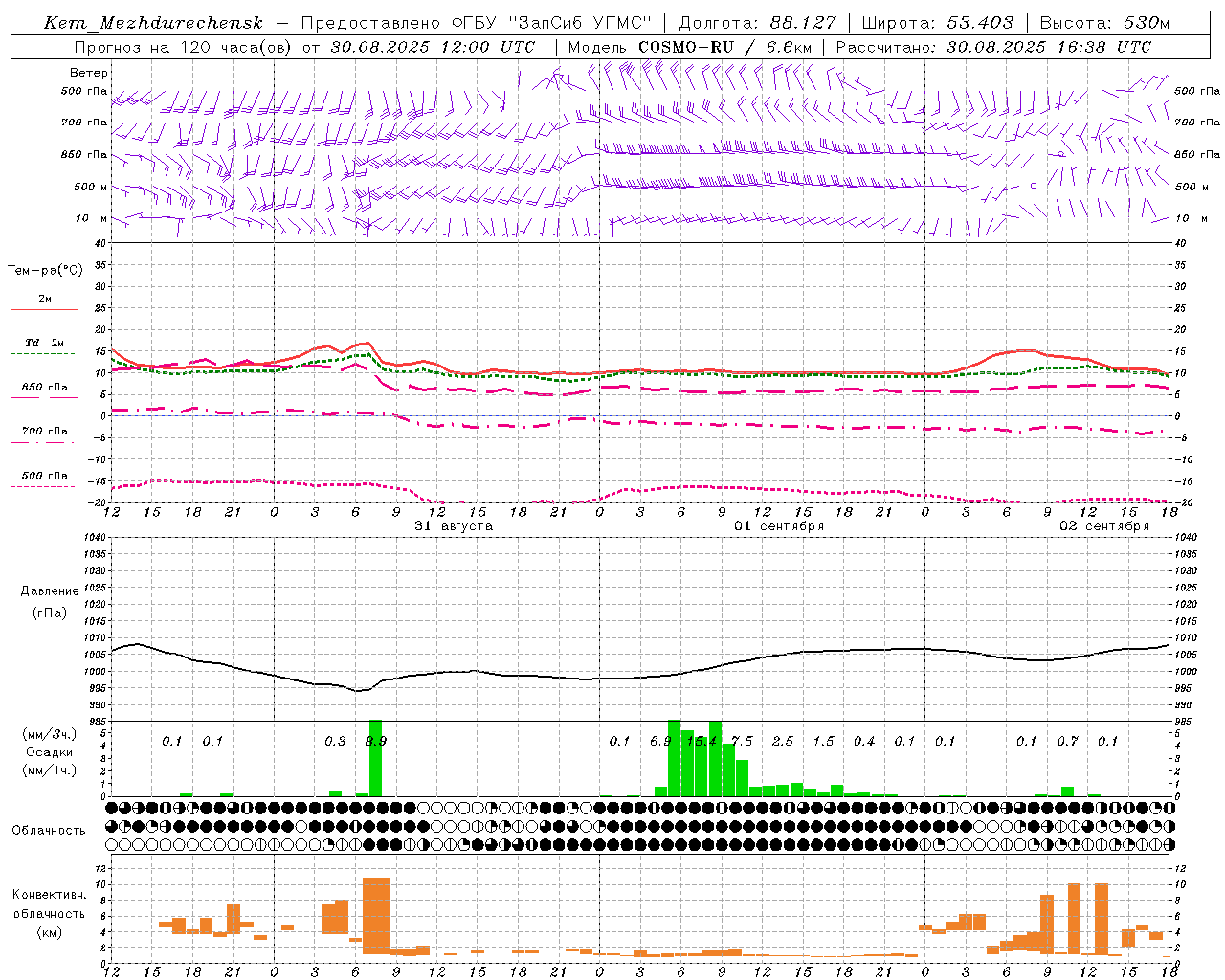This screenshot has width=1225, height=980.
Task: Click the 'Давление' pressure panel label
Action: (50, 591)
